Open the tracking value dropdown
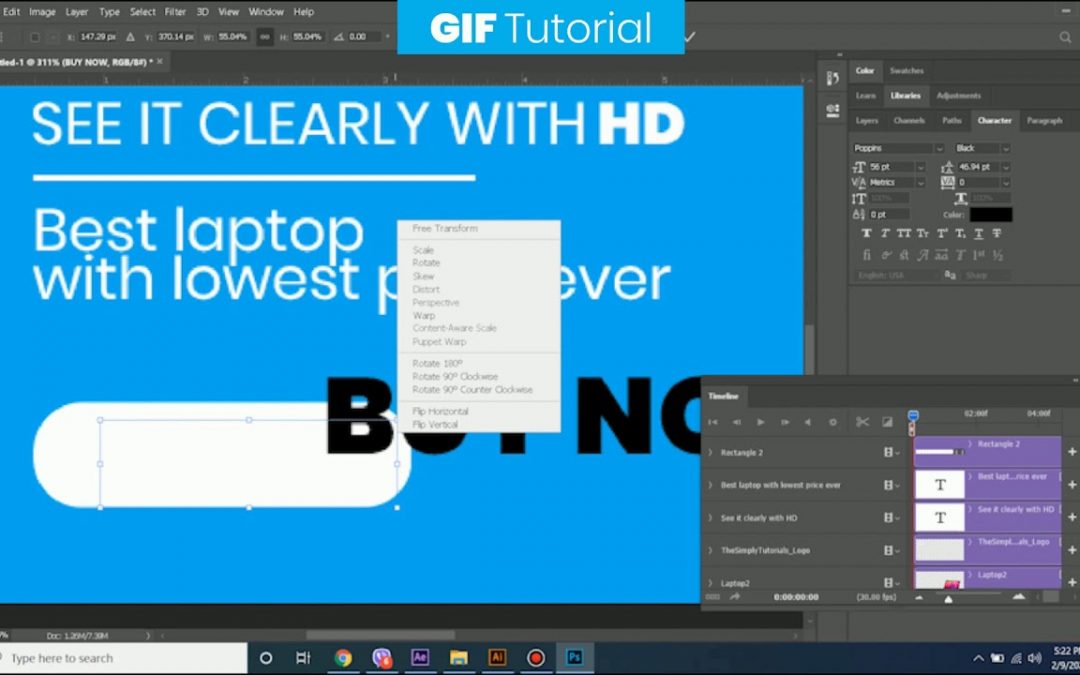The height and width of the screenshot is (675, 1080). 1006,183
